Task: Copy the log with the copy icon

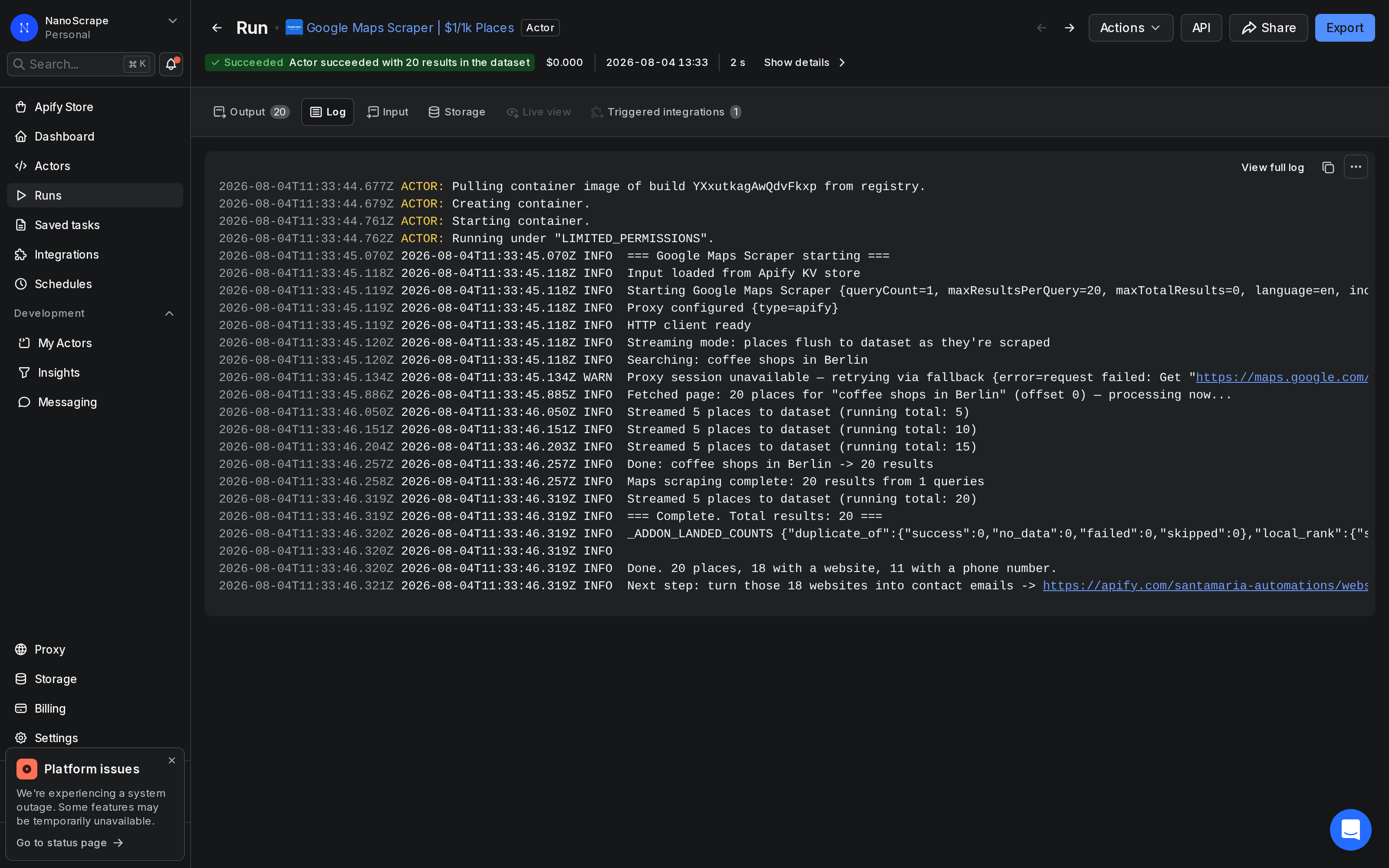Action: (1328, 167)
